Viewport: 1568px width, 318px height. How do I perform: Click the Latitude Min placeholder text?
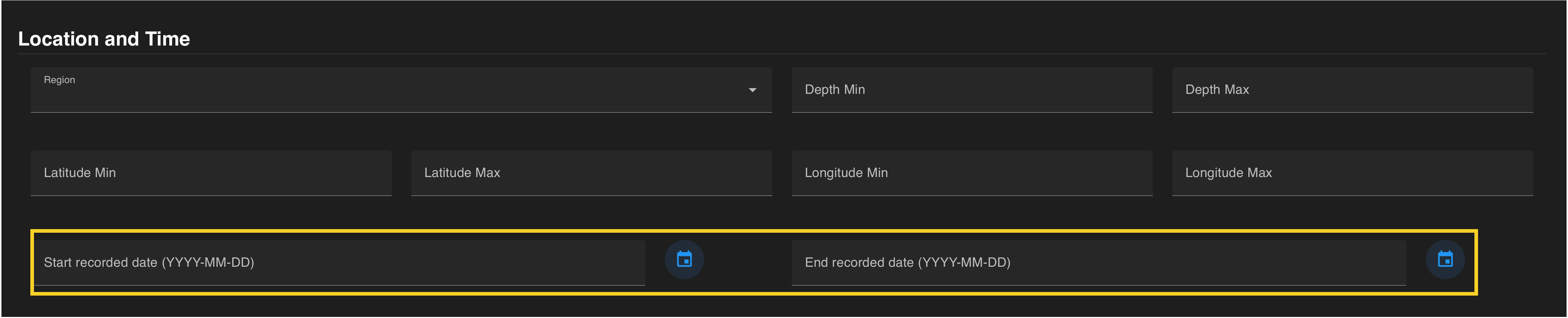80,173
